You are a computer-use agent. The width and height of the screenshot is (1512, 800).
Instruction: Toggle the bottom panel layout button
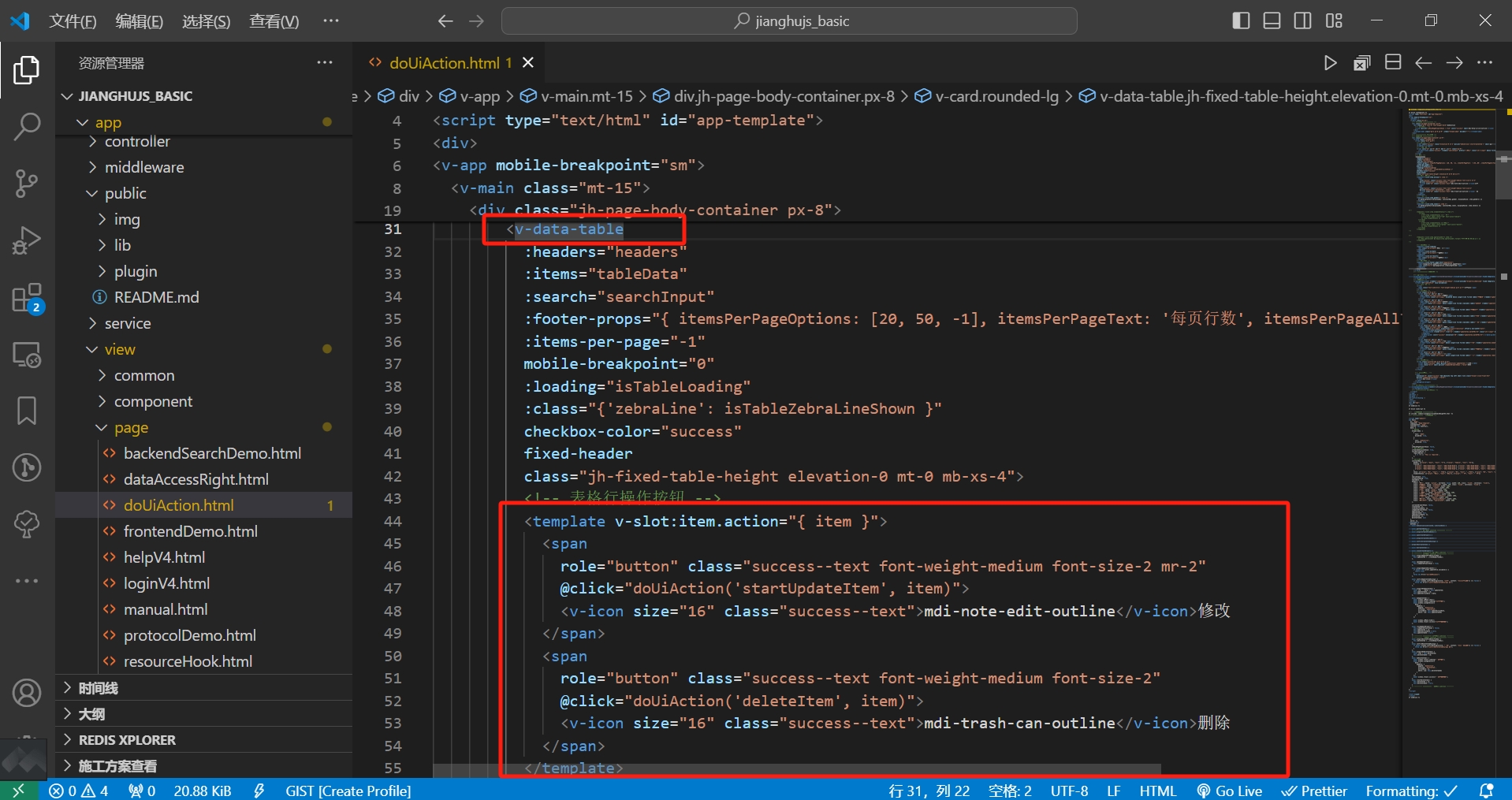tap(1272, 20)
